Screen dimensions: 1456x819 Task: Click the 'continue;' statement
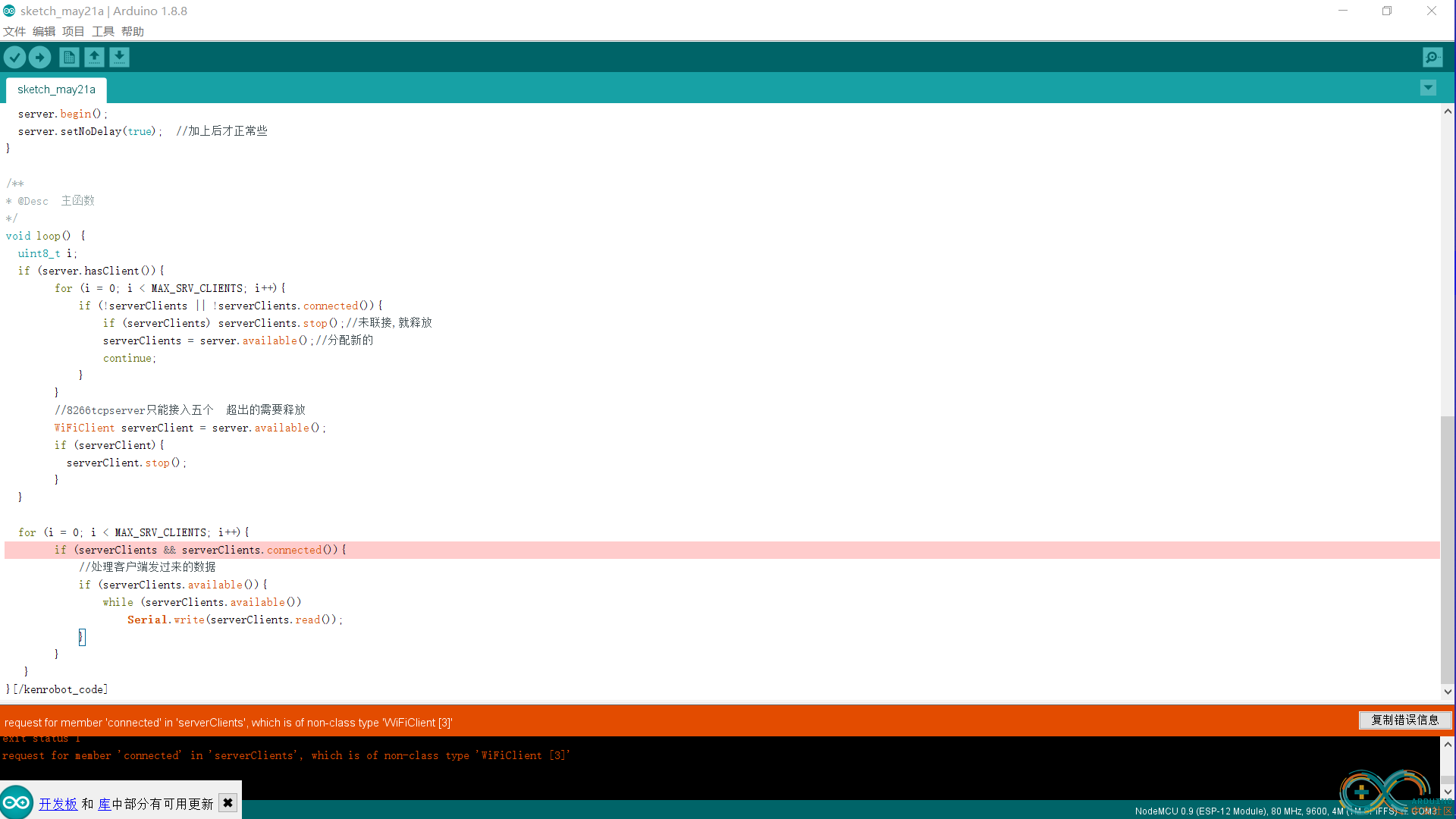(x=130, y=358)
